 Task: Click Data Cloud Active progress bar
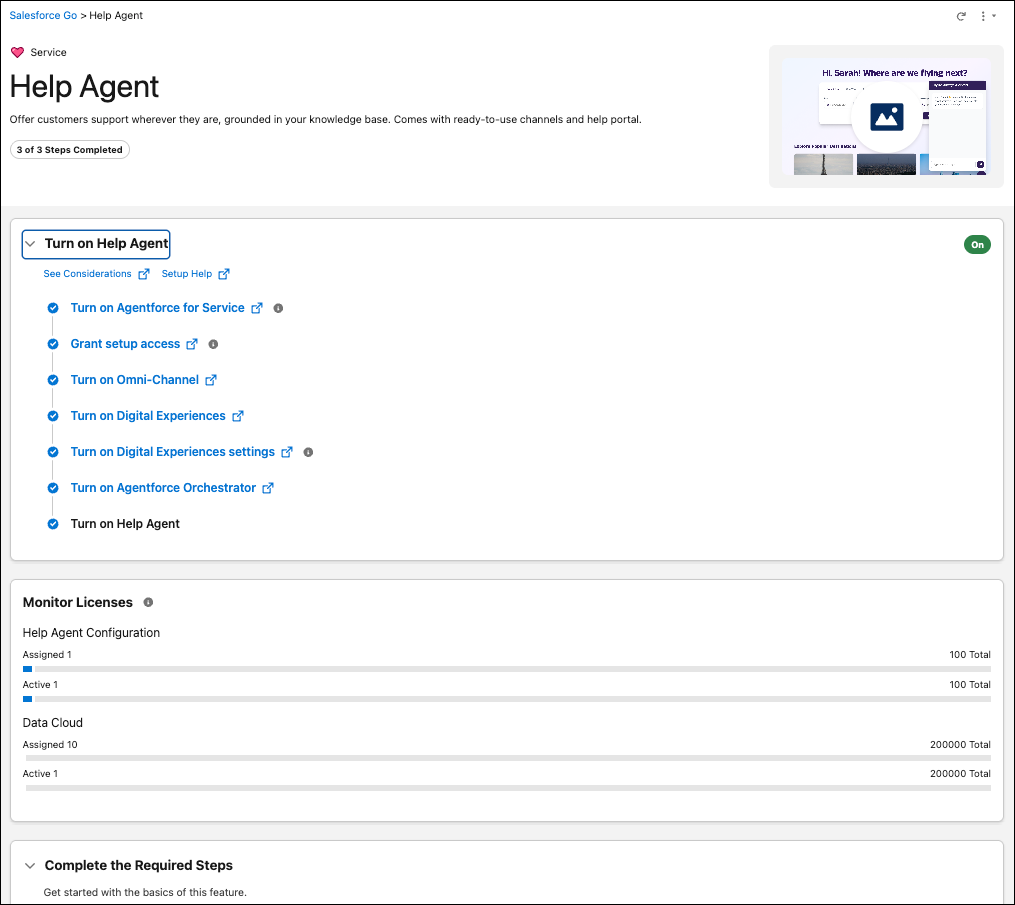[507, 788]
